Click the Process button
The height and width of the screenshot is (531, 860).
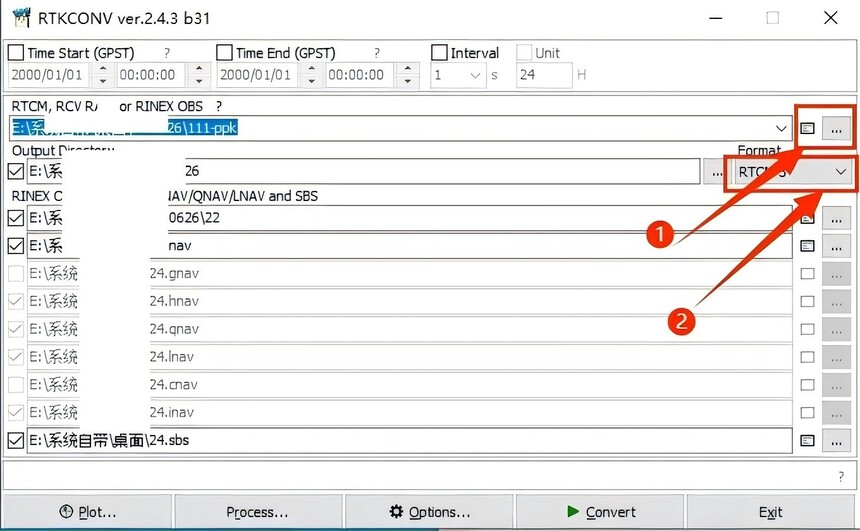[x=257, y=512]
